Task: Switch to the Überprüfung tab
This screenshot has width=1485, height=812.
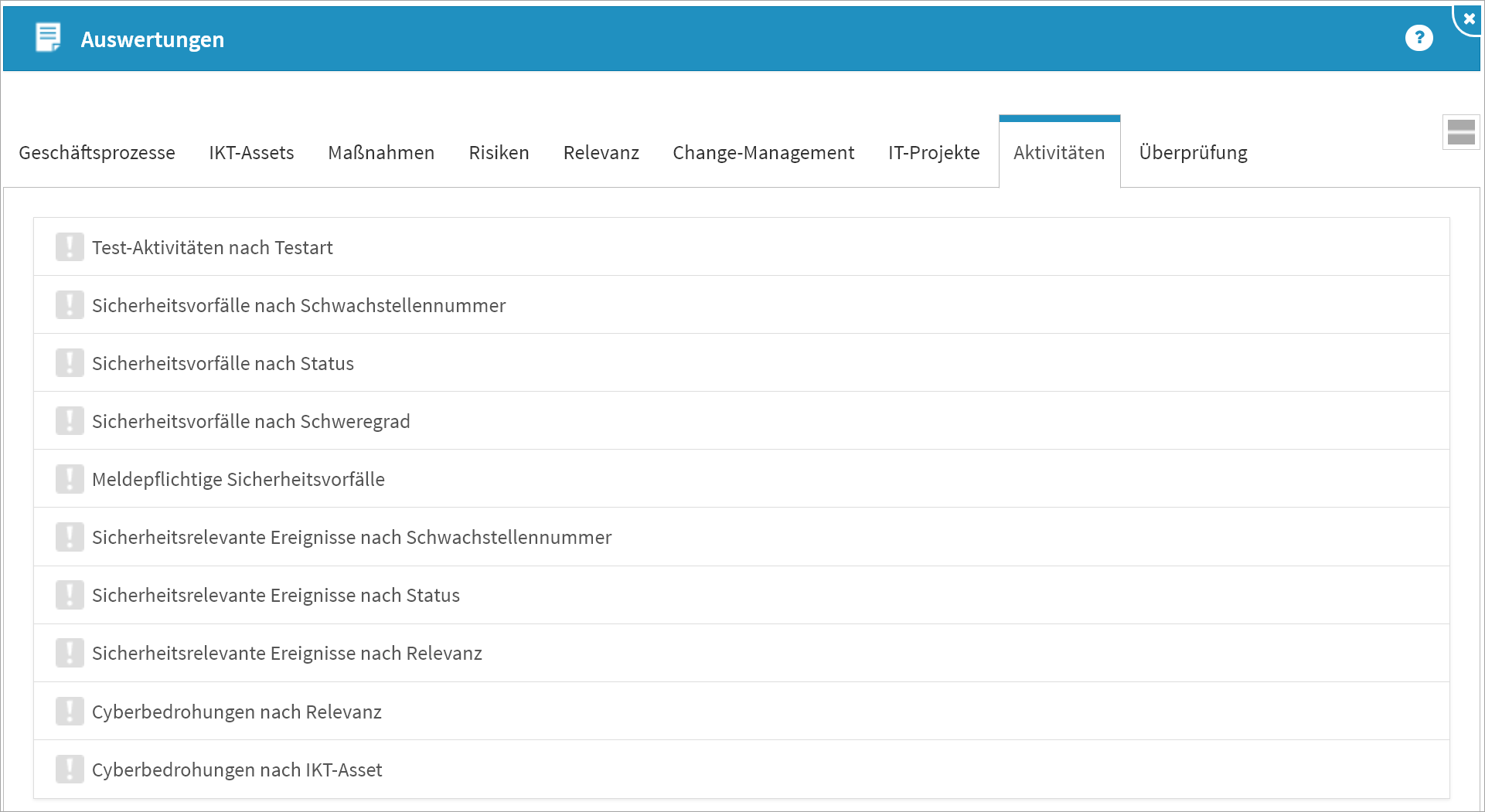Action: tap(1193, 153)
